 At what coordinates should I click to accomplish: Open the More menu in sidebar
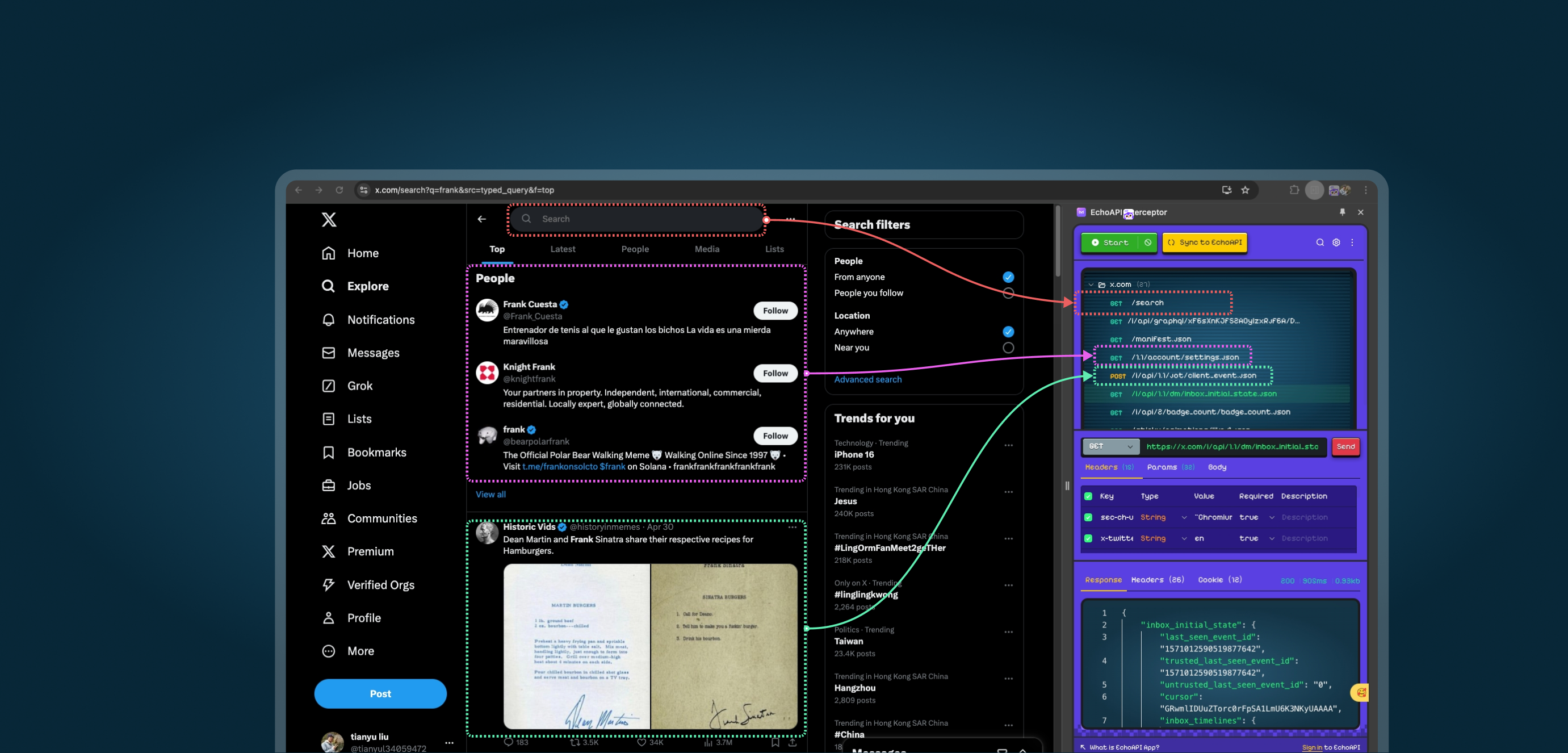pos(347,651)
